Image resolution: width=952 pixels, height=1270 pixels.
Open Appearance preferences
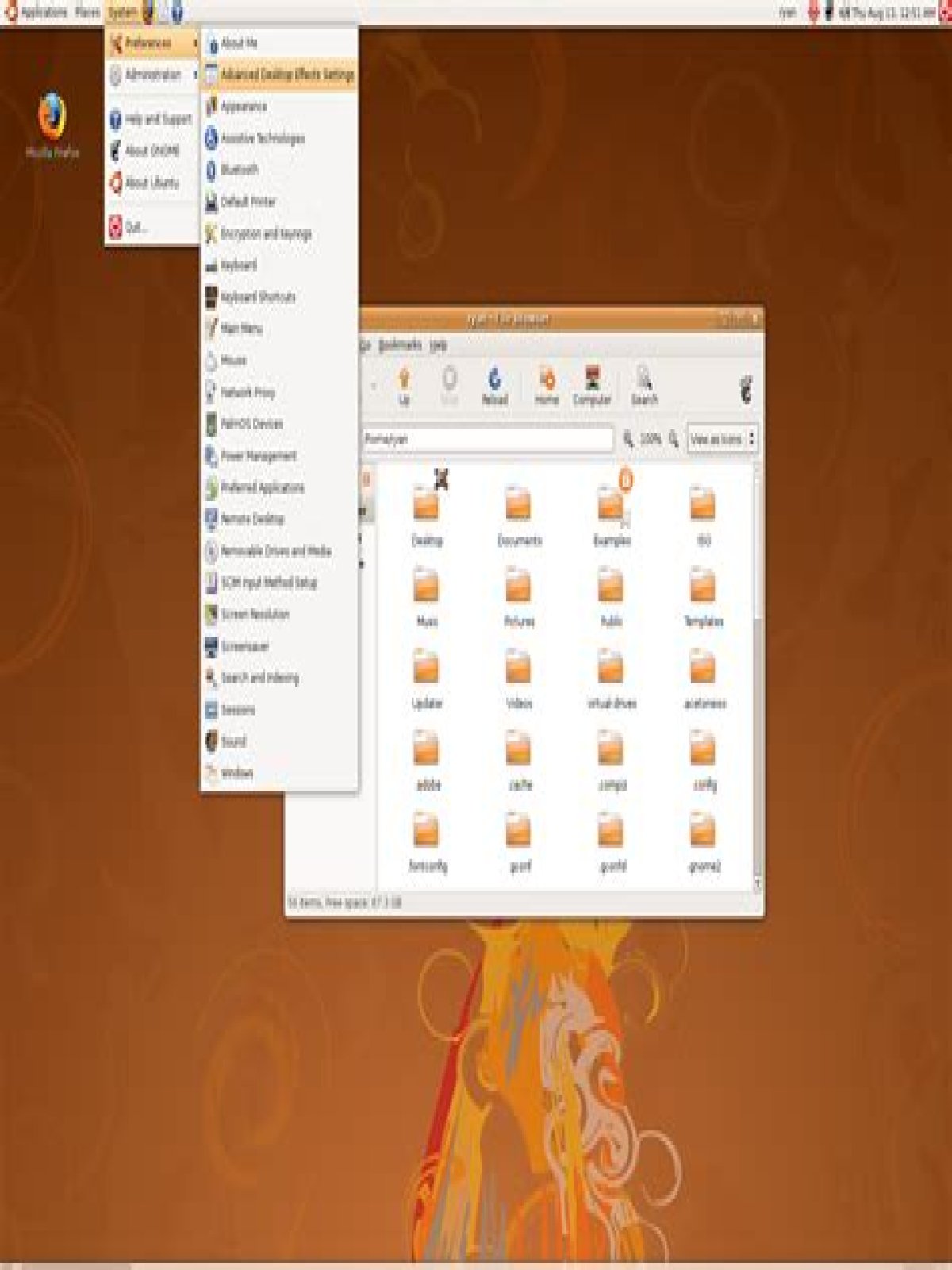(278, 106)
